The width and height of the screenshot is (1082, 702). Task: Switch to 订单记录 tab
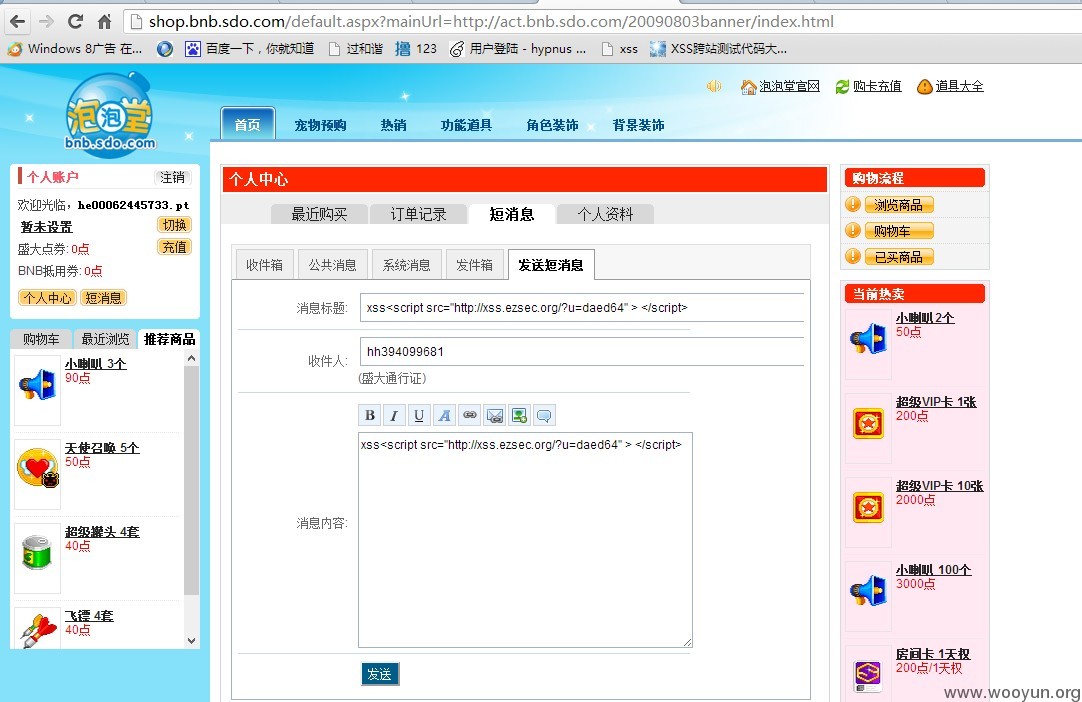pos(418,214)
